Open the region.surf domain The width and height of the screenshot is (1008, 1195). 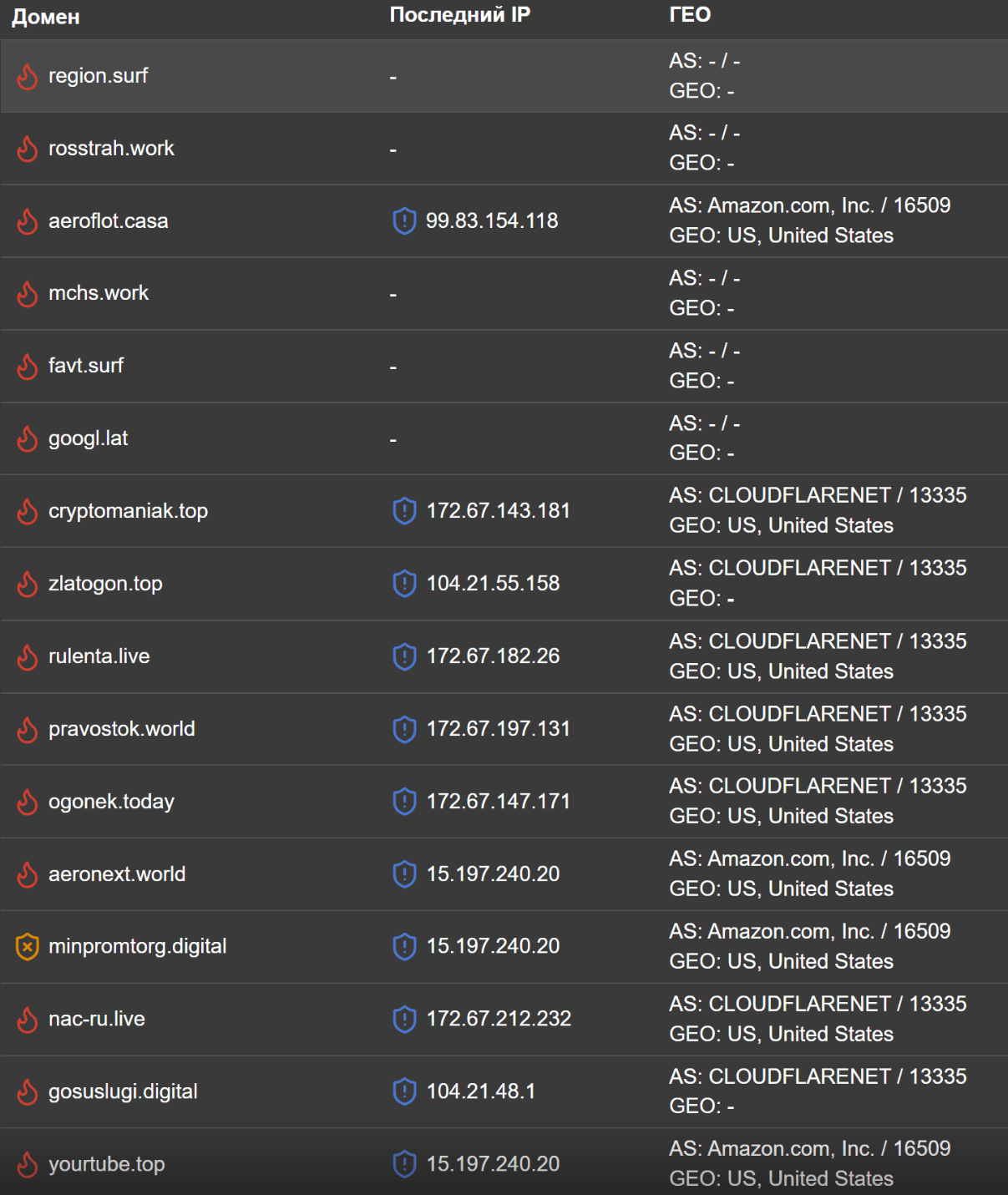[x=99, y=76]
